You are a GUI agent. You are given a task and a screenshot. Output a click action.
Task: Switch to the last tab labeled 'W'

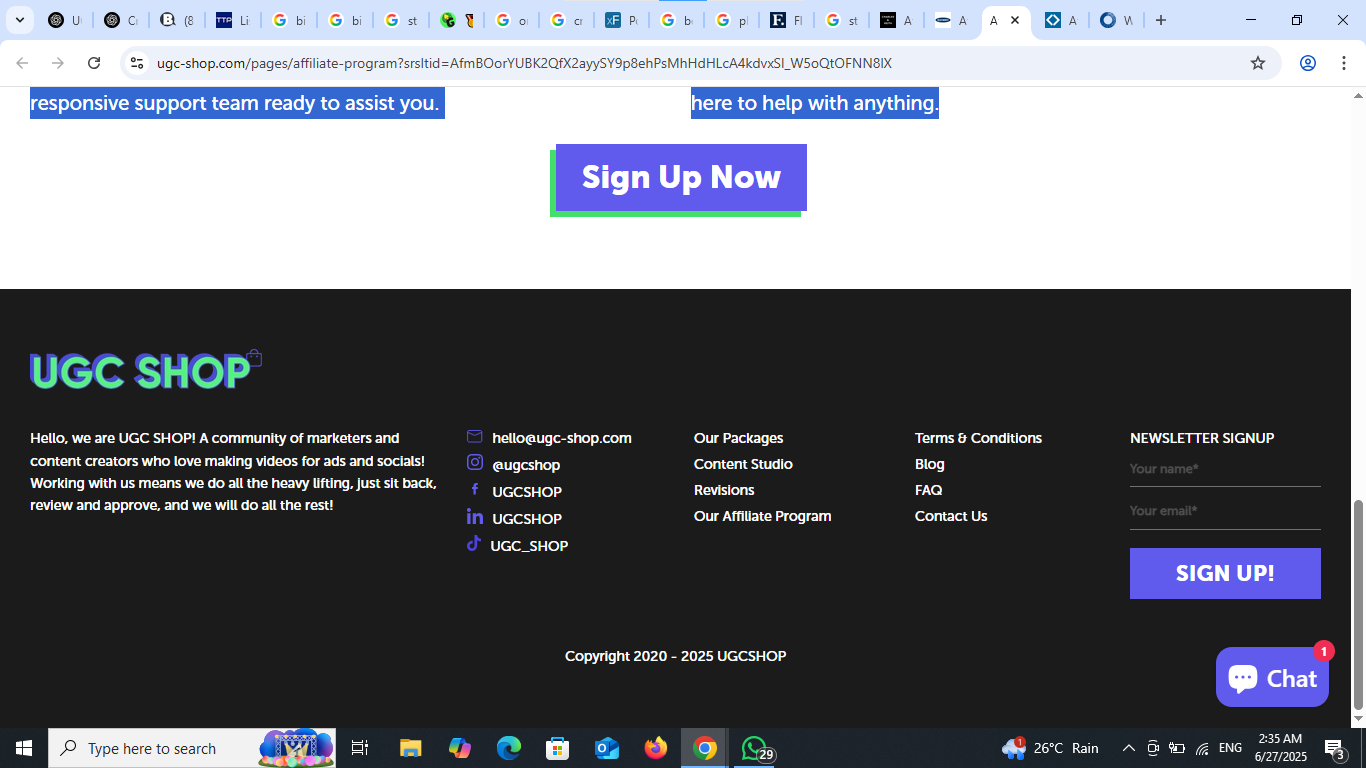click(1116, 20)
